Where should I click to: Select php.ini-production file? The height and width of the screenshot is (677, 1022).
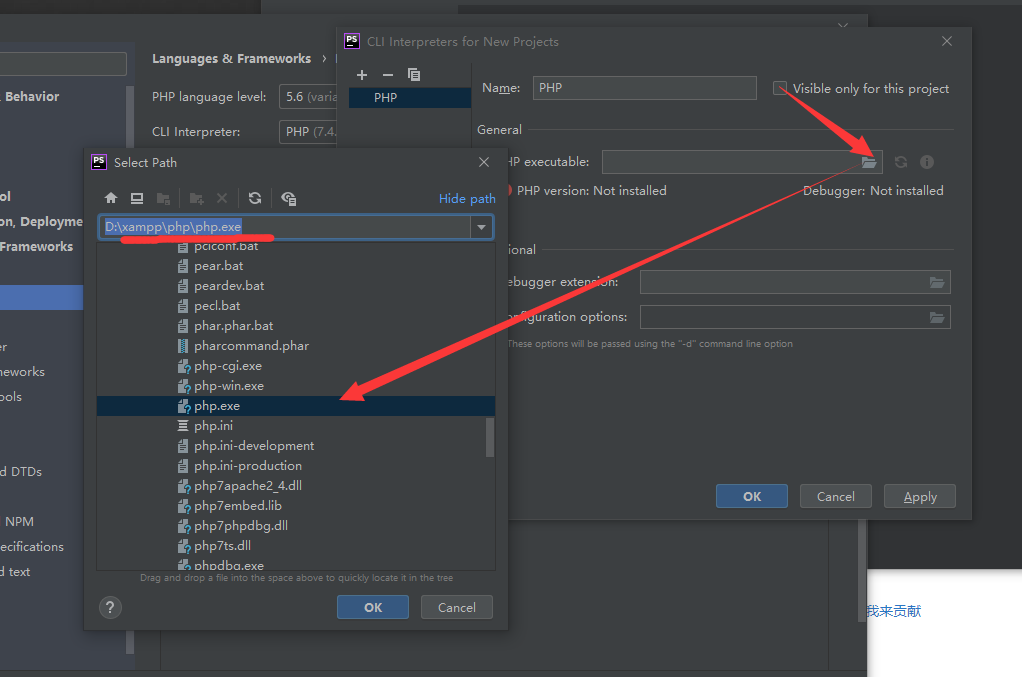tap(248, 466)
